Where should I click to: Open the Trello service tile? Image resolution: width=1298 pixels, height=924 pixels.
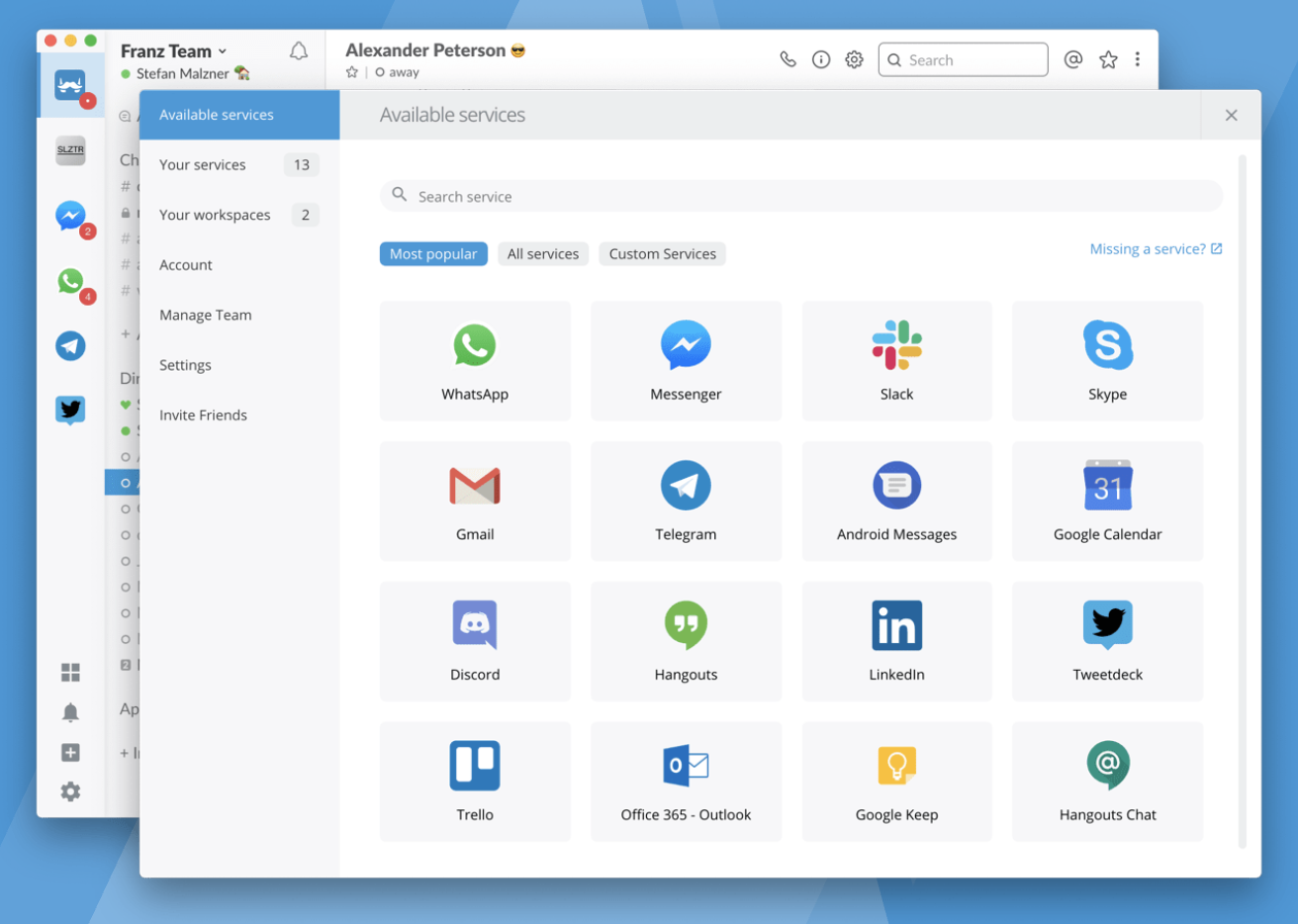click(475, 782)
